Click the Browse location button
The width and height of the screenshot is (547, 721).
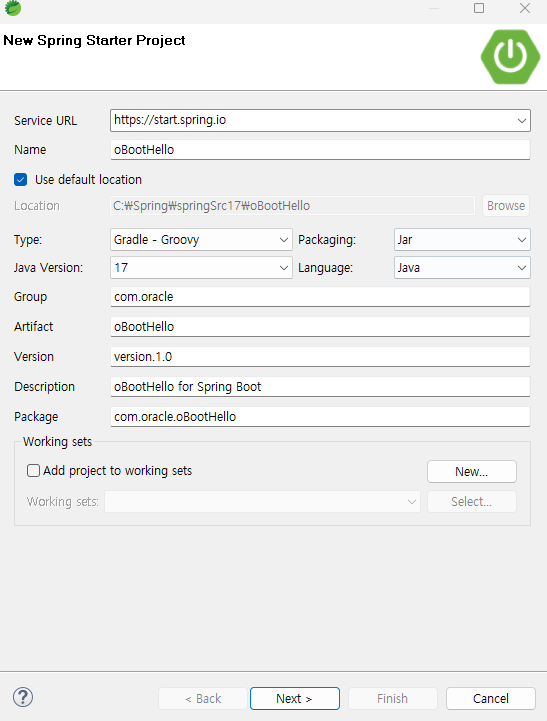[x=506, y=206]
